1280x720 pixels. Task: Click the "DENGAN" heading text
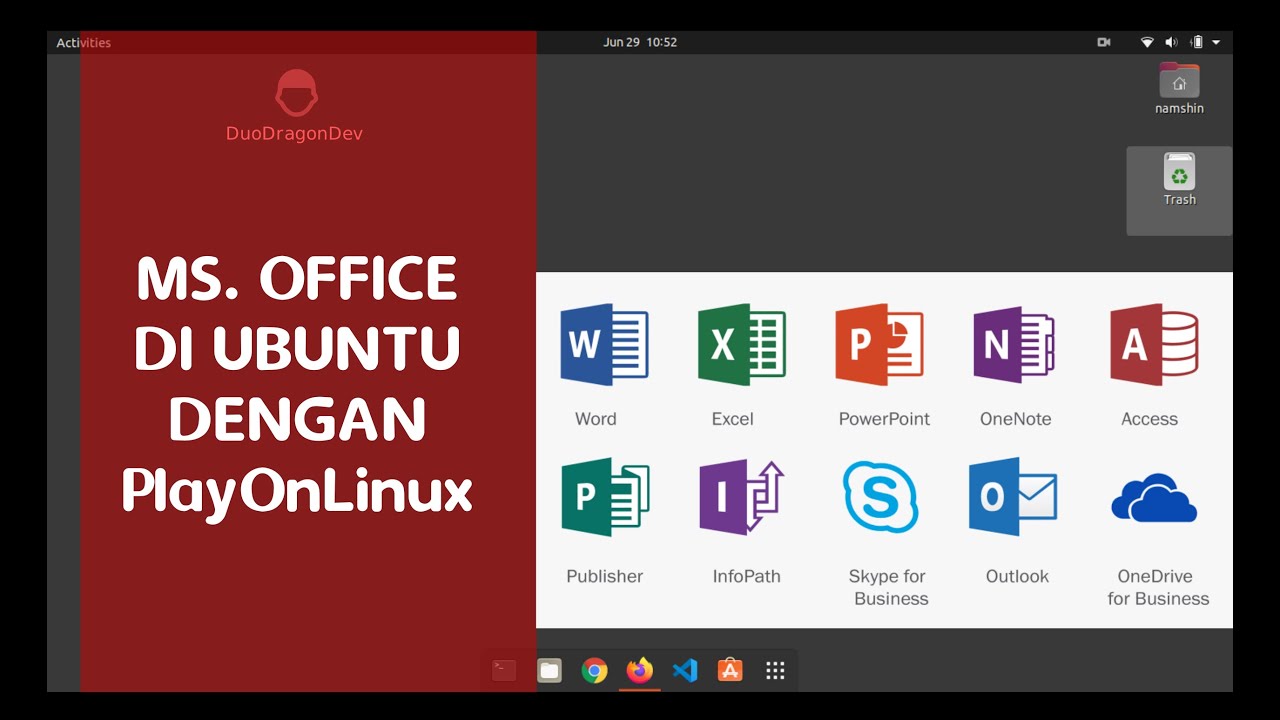point(297,420)
